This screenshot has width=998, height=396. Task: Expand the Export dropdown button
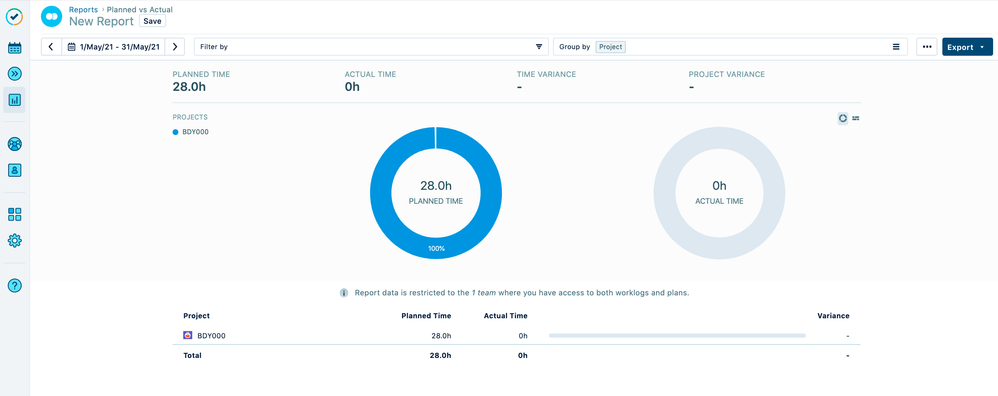(967, 47)
